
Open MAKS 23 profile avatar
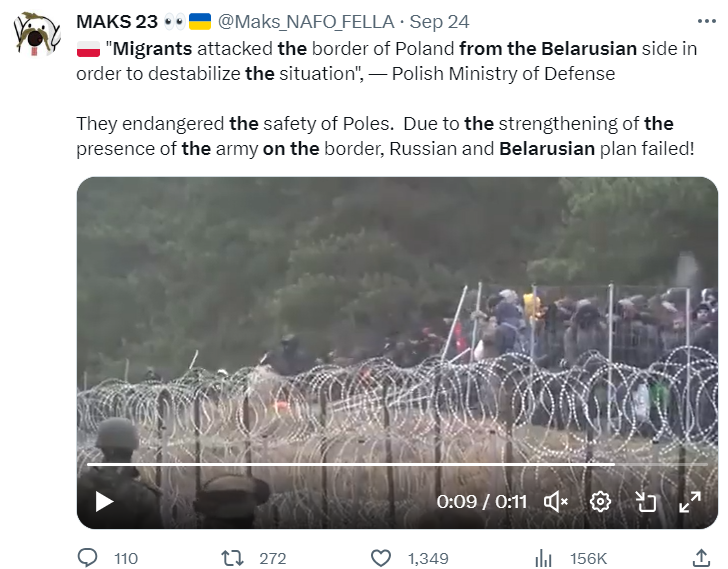coord(37,34)
